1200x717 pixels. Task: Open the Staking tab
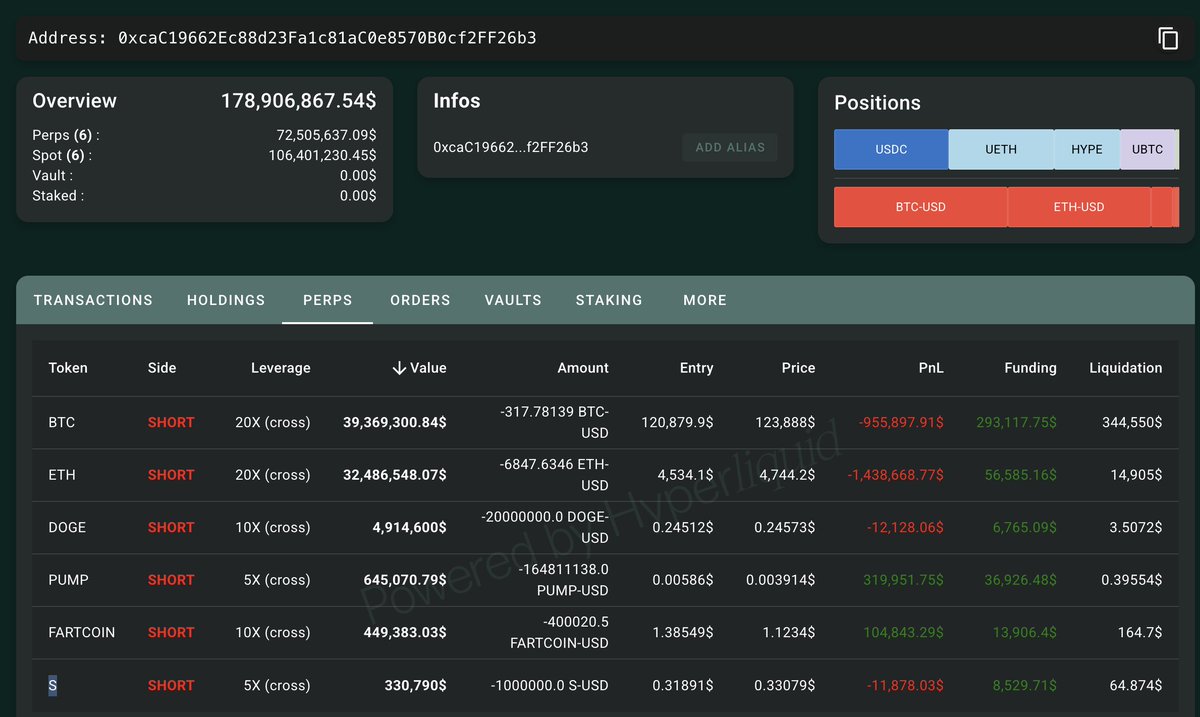609,300
